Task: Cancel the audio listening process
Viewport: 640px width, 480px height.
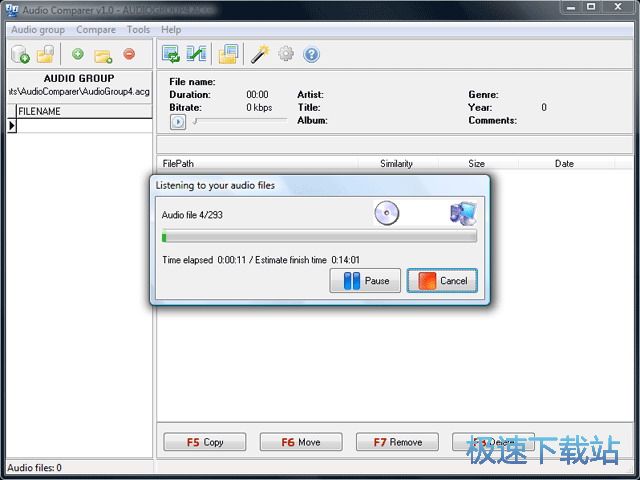Action: pos(442,281)
